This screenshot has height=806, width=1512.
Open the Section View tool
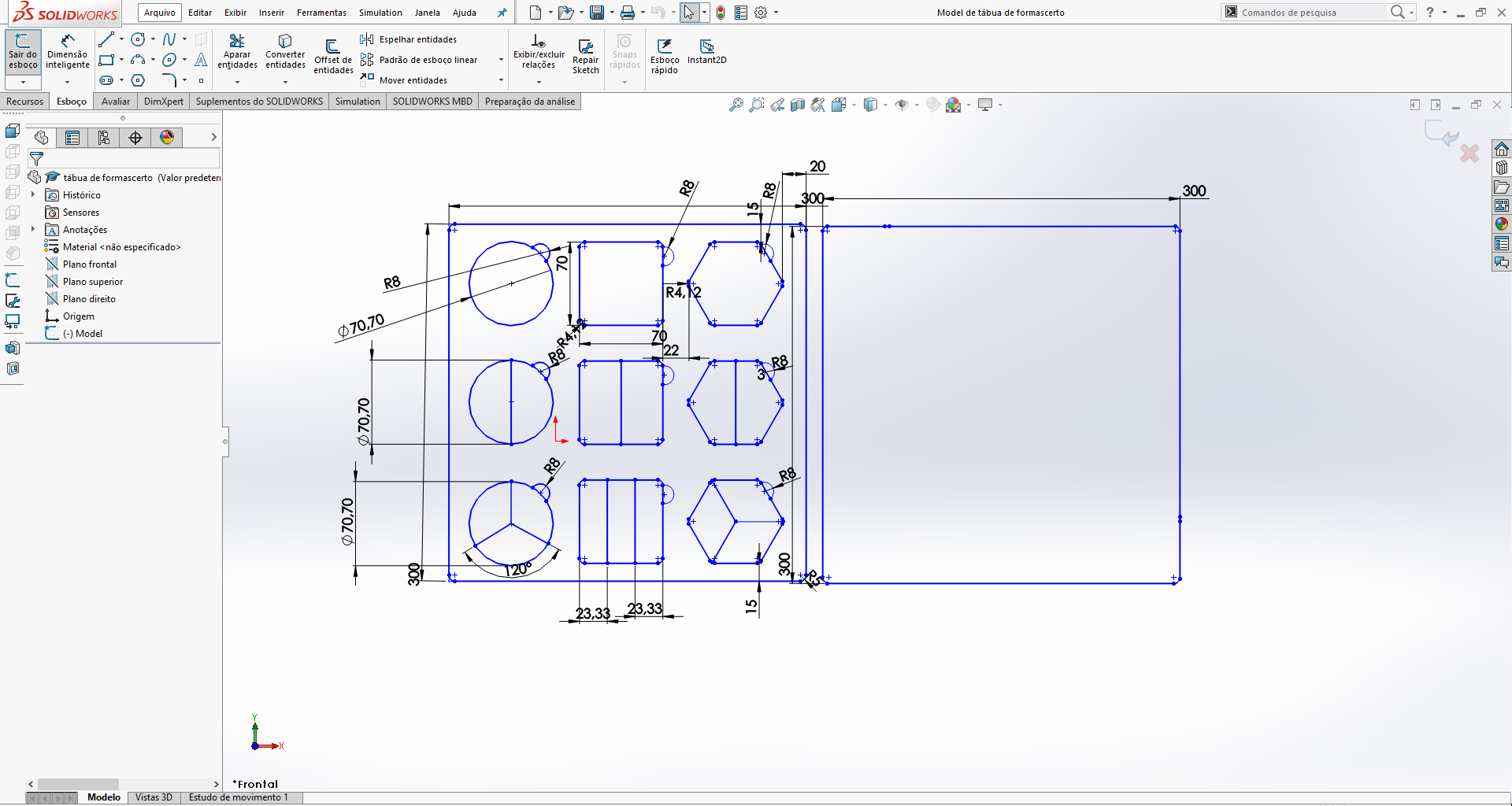point(798,105)
